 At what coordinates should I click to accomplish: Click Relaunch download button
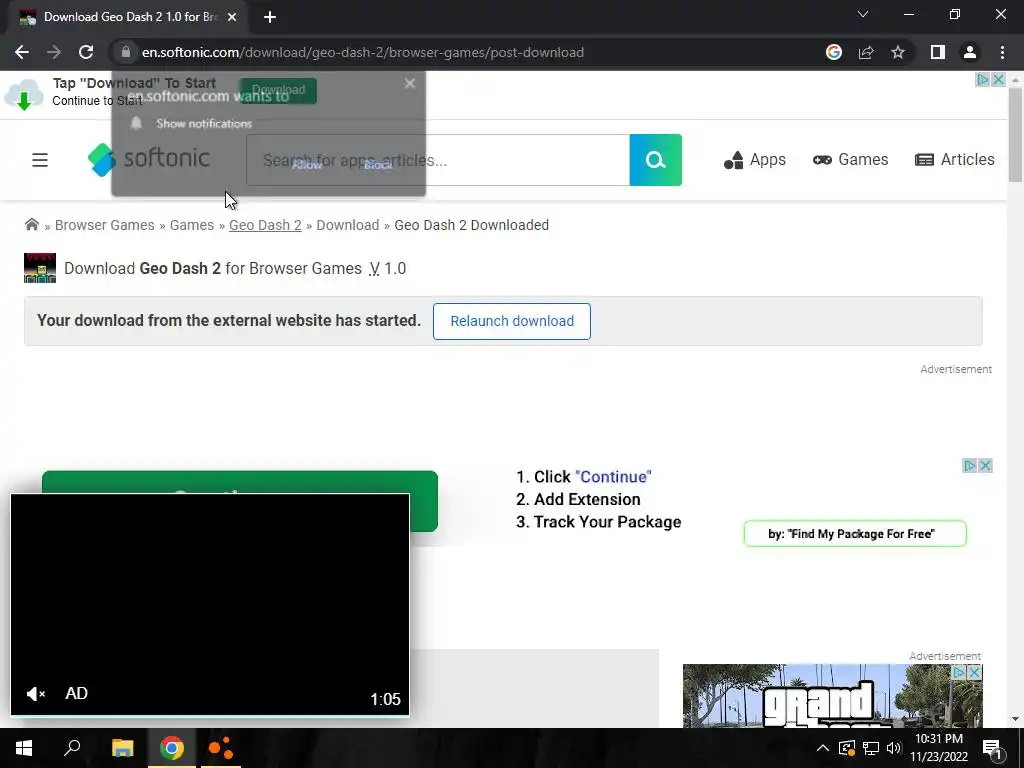click(512, 321)
